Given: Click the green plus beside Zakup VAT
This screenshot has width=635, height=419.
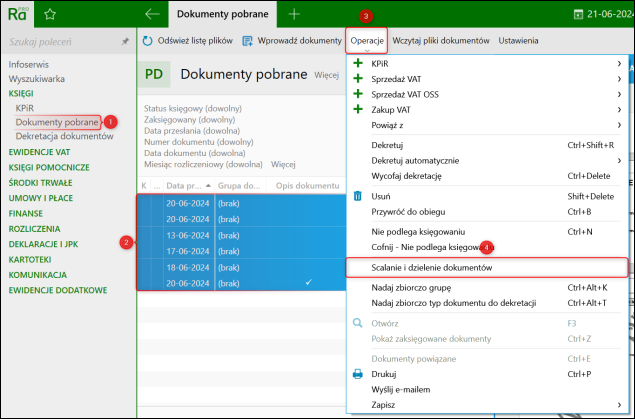Looking at the screenshot, I should (x=358, y=109).
